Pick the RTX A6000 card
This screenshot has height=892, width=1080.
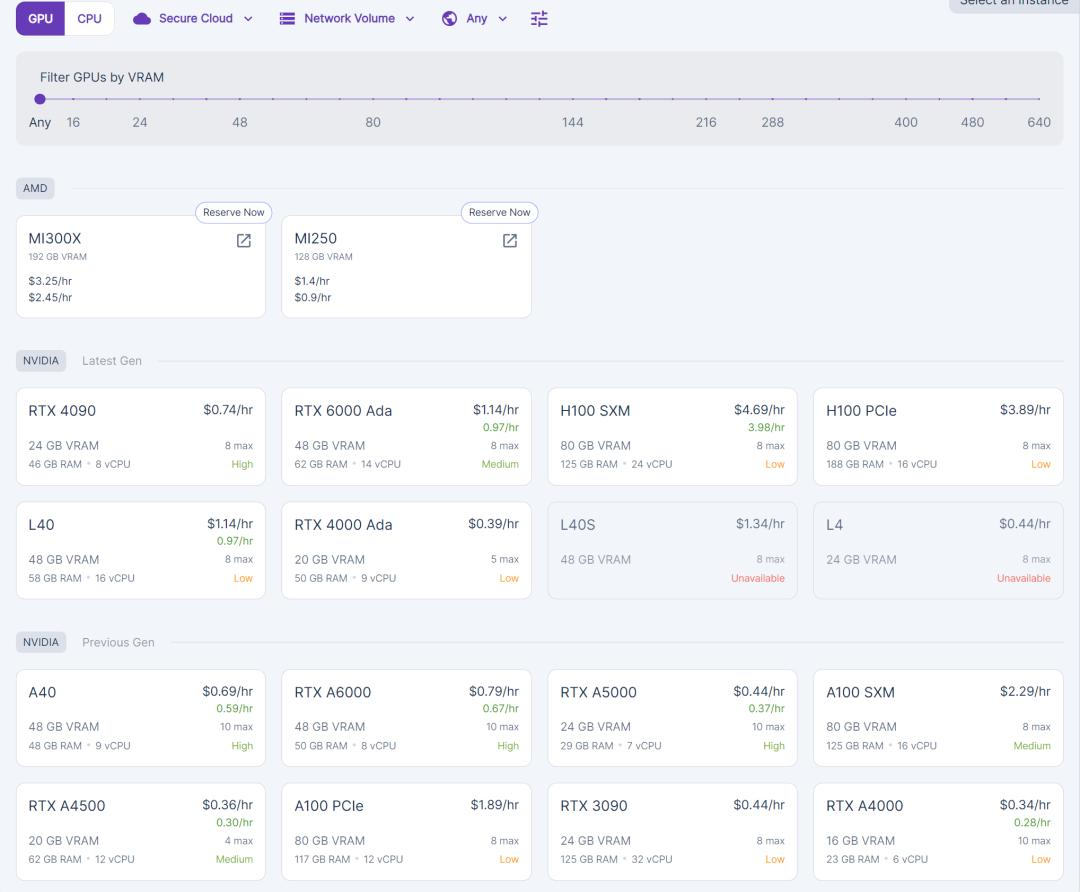pyautogui.click(x=406, y=718)
